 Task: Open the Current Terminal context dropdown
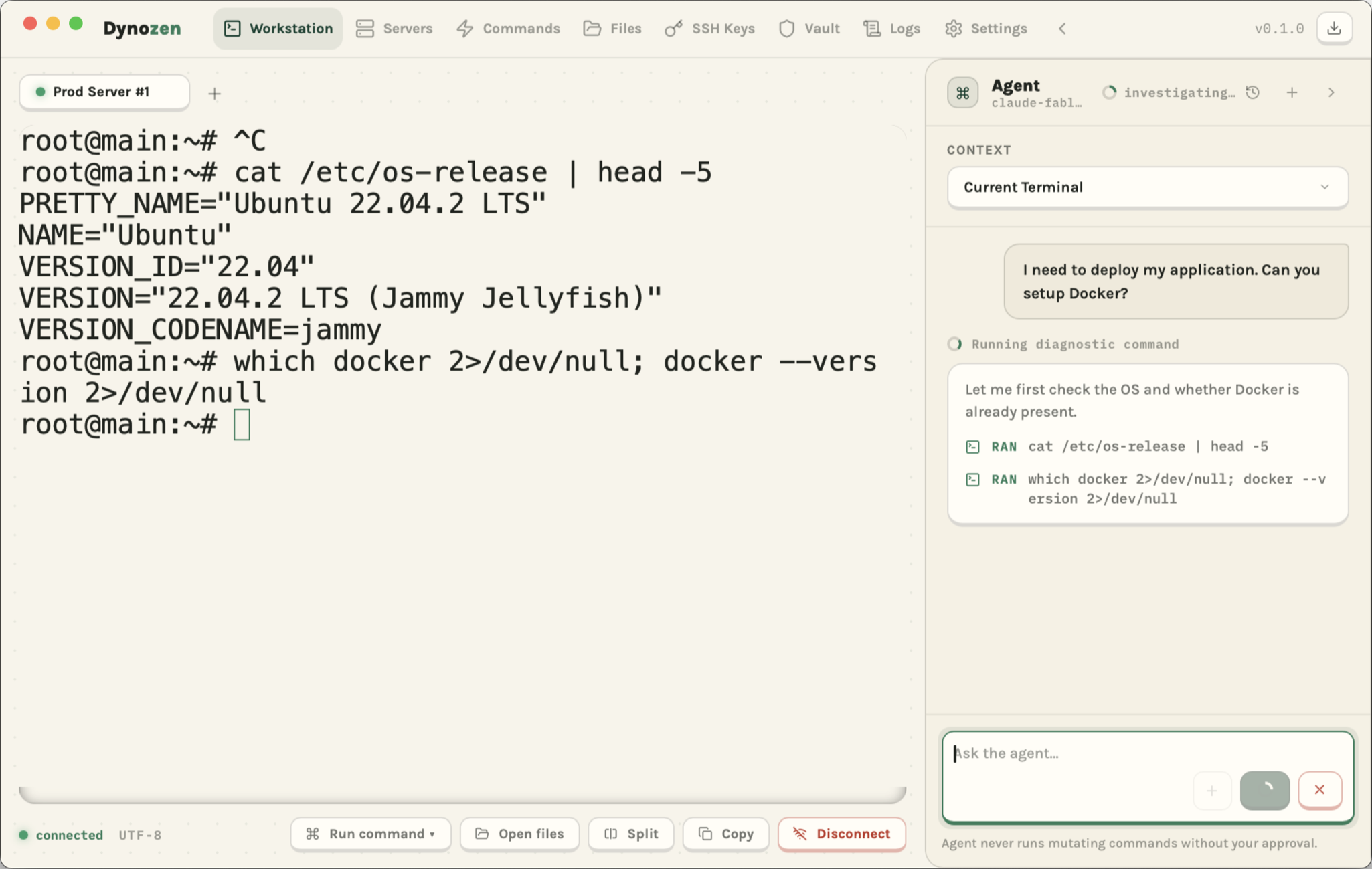pyautogui.click(x=1147, y=187)
